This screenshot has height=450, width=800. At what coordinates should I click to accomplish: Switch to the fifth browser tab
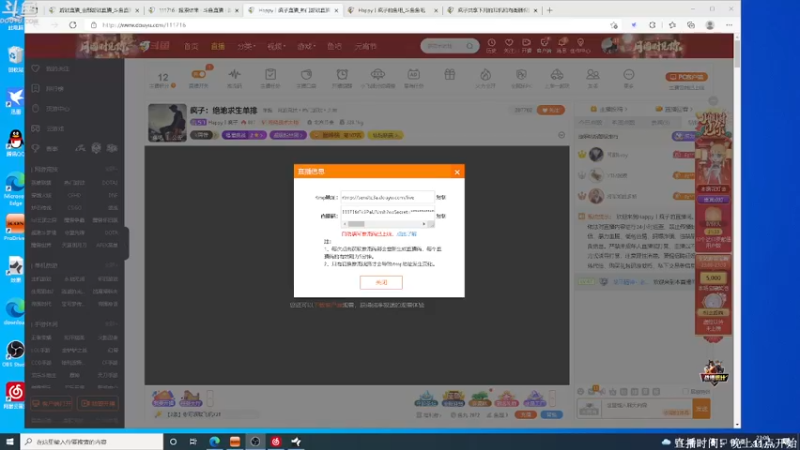[x=493, y=10]
